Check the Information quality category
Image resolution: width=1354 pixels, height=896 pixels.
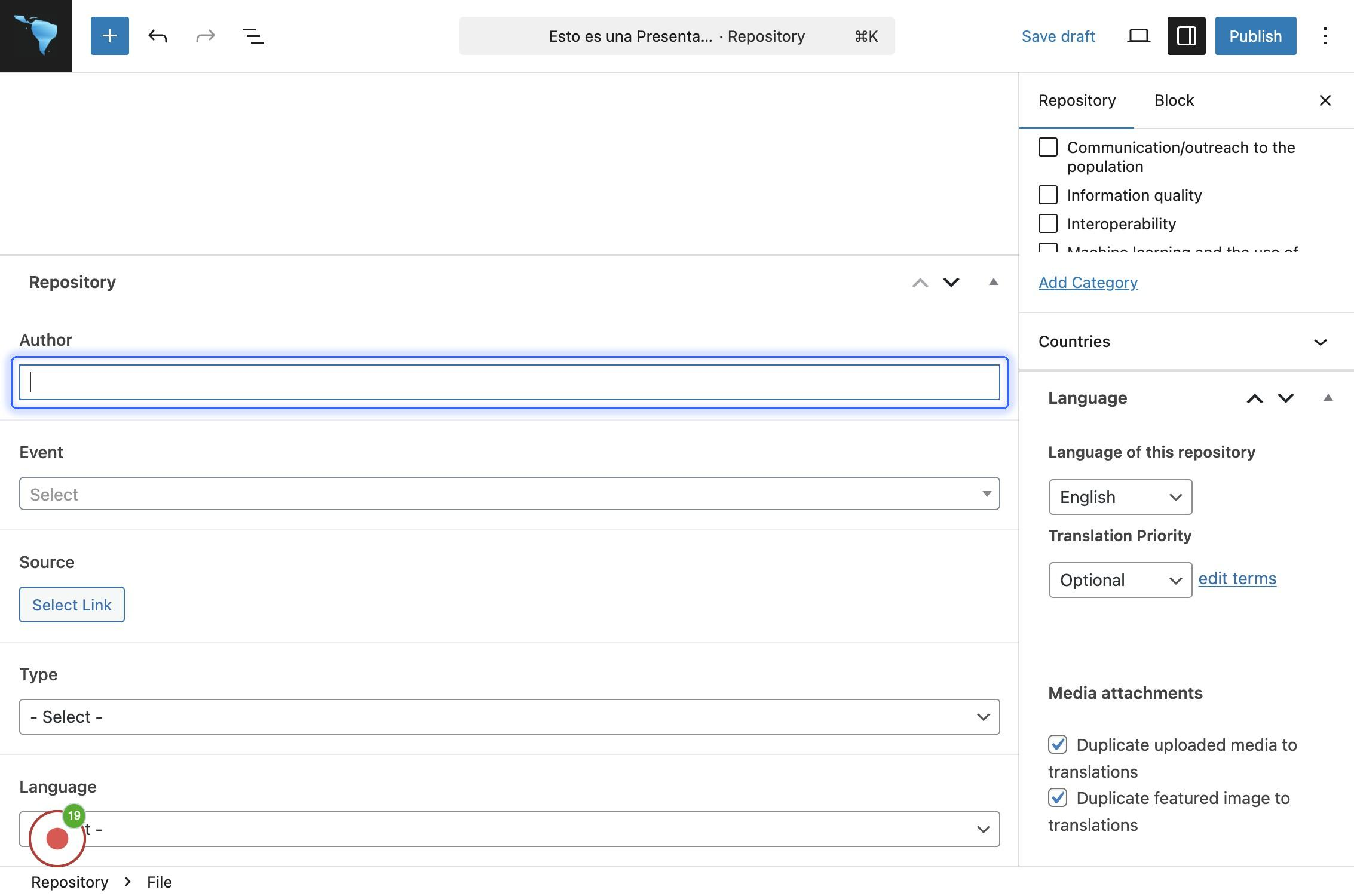tap(1047, 195)
